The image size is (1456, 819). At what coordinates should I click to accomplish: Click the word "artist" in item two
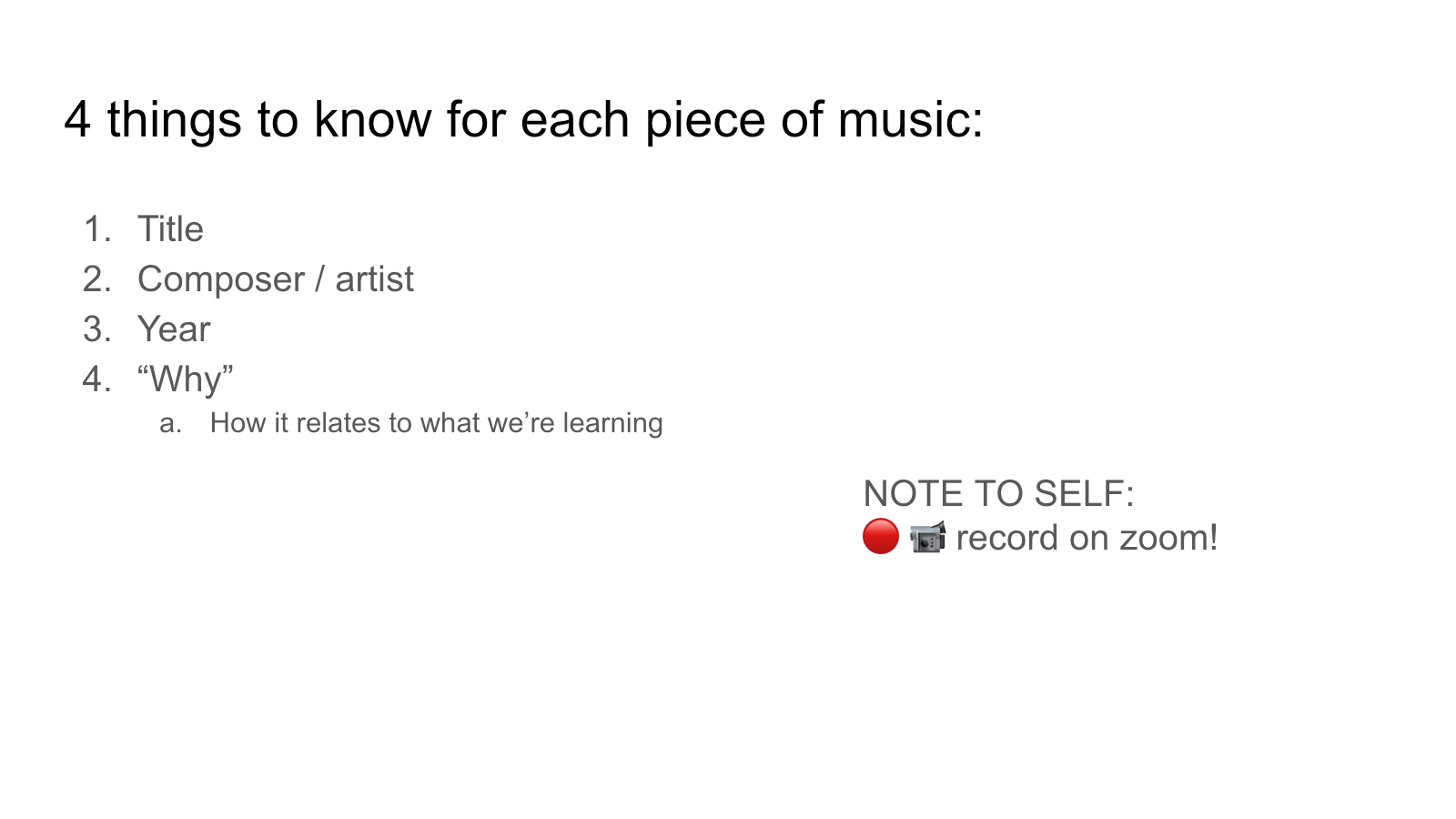pyautogui.click(x=375, y=278)
